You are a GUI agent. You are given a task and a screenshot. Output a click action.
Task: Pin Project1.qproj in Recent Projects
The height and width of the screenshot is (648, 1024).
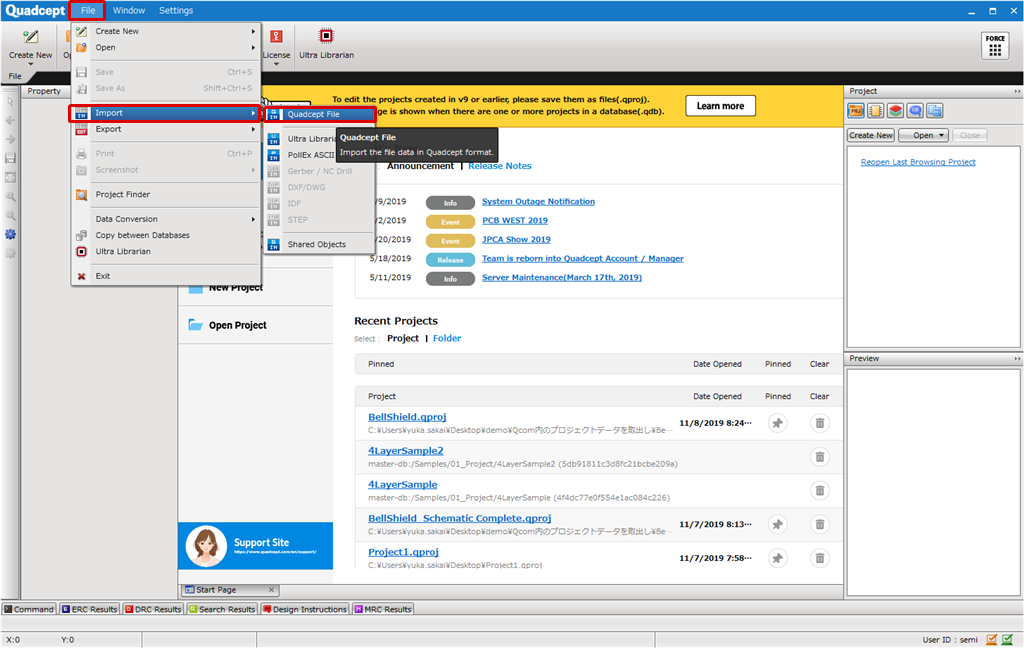[x=777, y=558]
